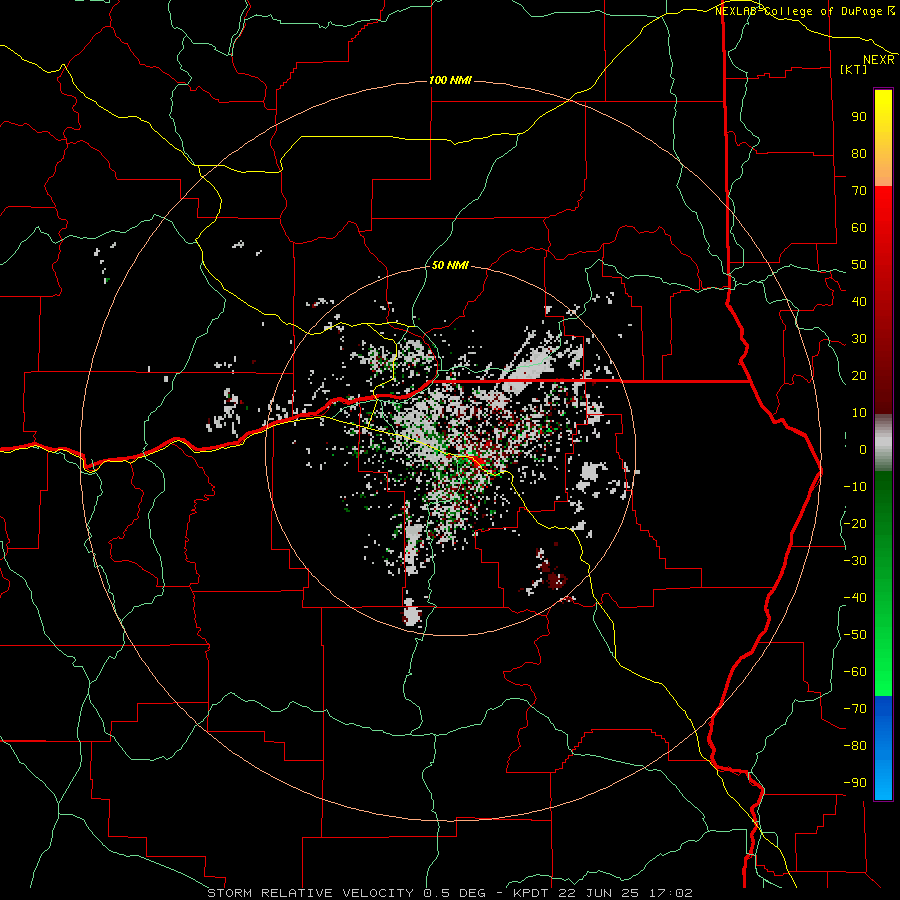Screen dimensions: 900x900
Task: Click the -90 knot scale label
Action: click(855, 783)
